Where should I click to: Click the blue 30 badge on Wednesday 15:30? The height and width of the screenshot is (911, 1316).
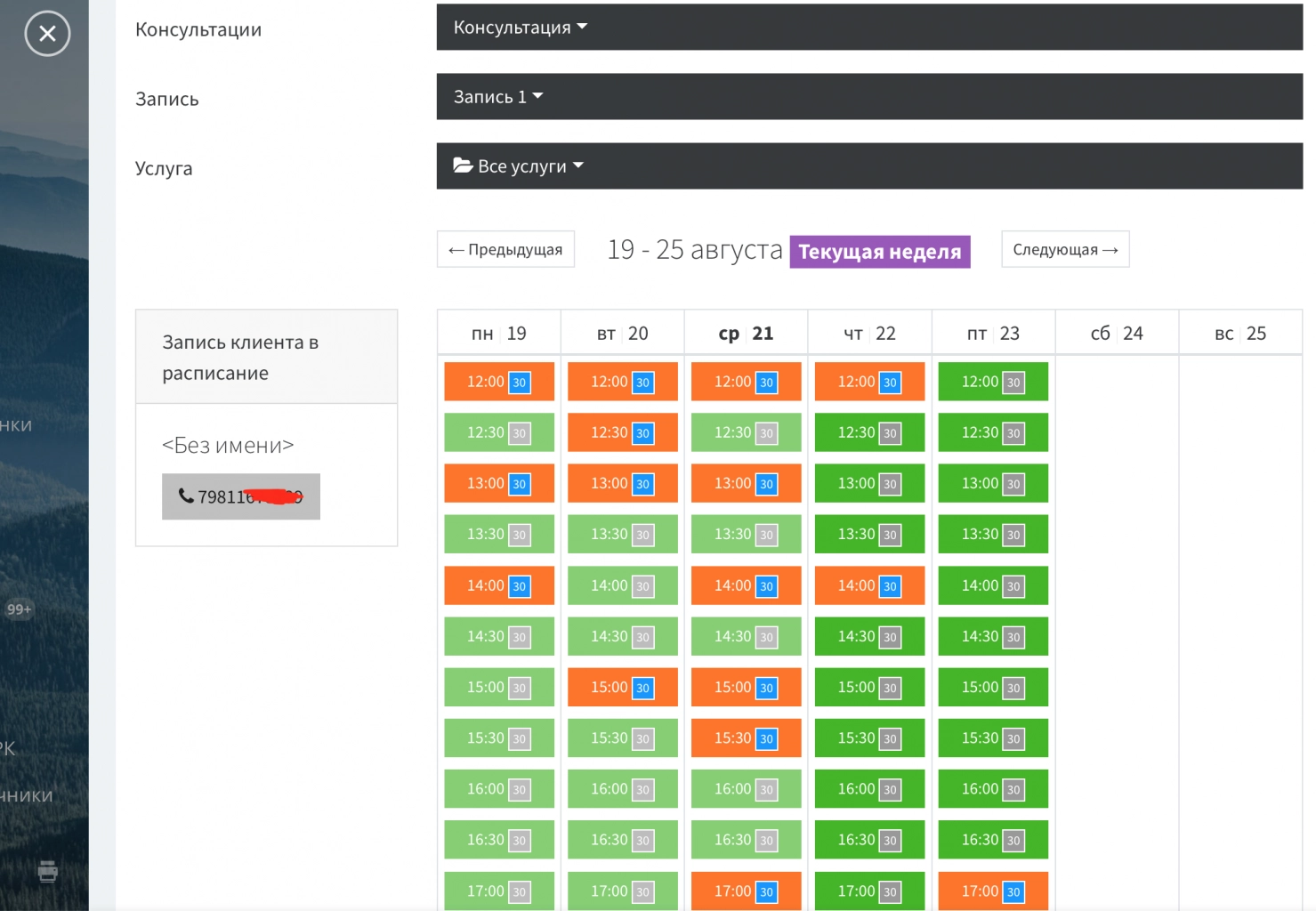click(x=766, y=738)
